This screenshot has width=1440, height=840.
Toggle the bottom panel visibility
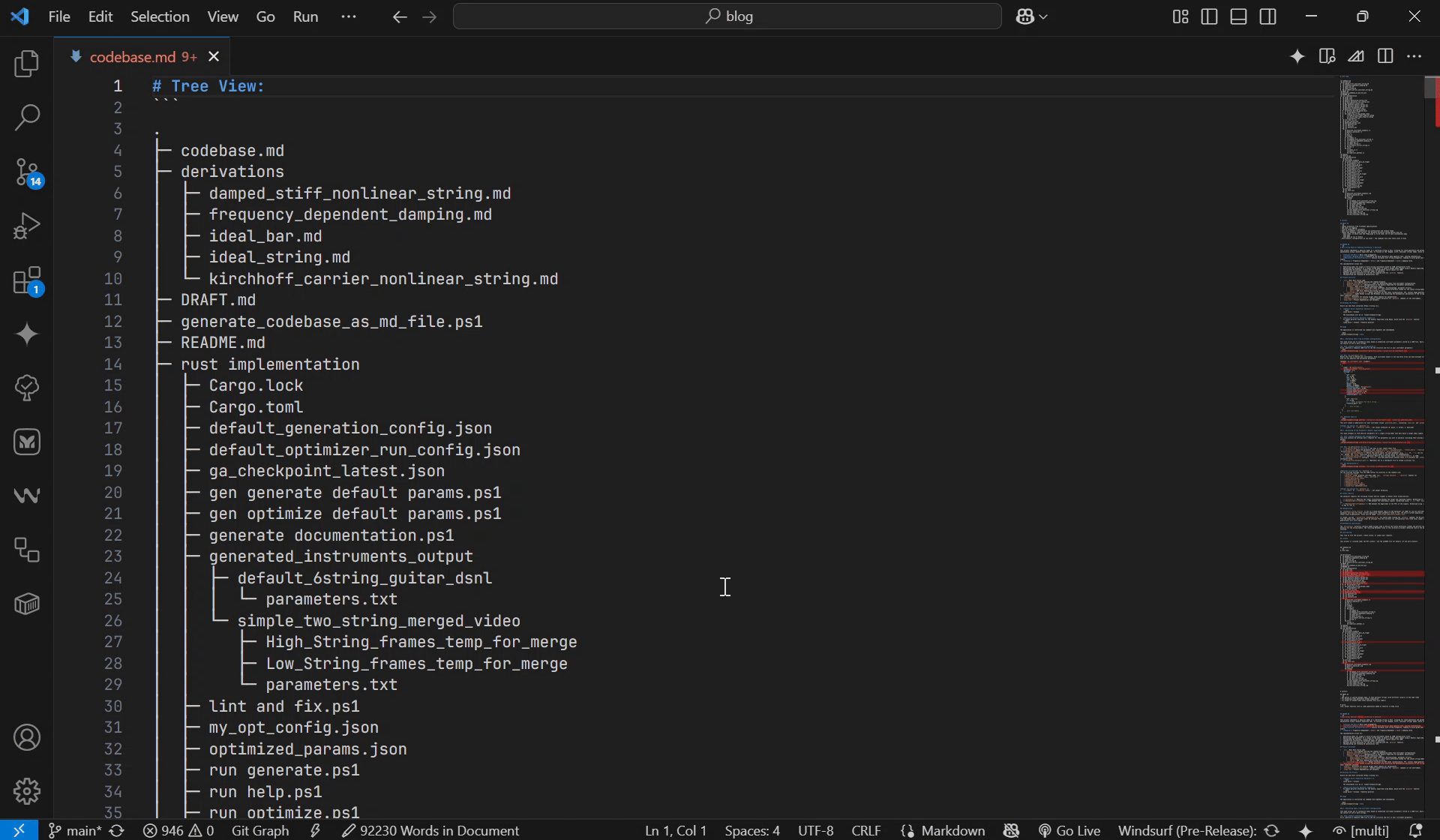pos(1238,16)
